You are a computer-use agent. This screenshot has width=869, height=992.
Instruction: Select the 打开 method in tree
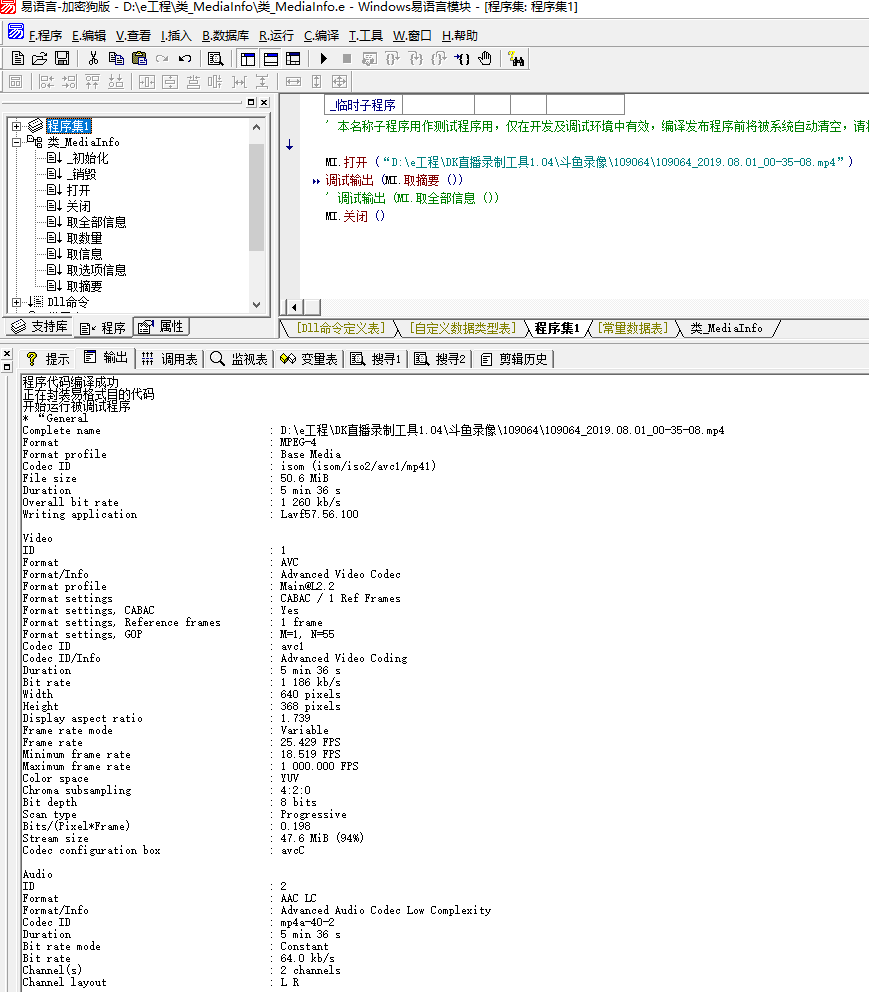(78, 190)
